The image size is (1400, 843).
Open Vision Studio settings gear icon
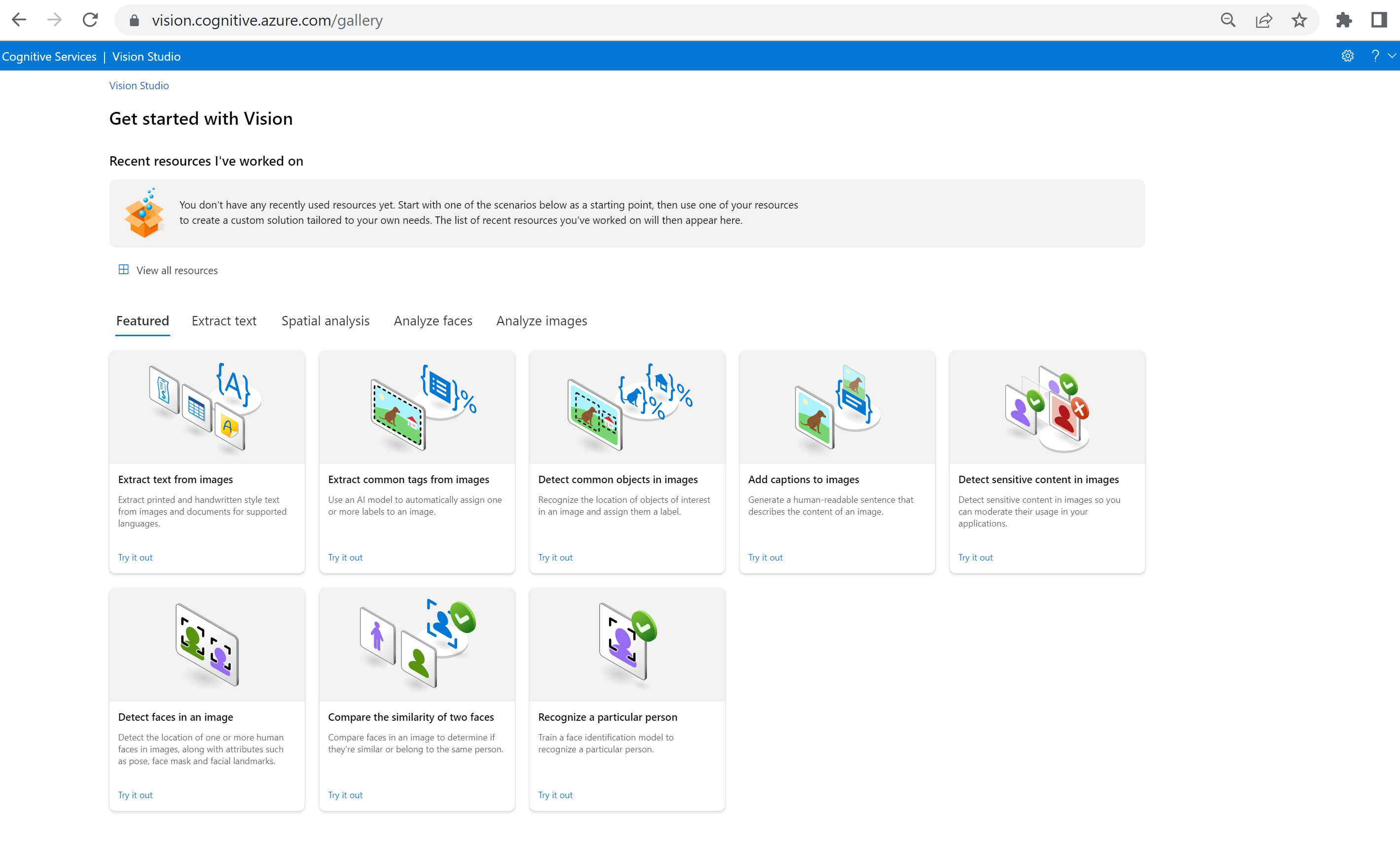pyautogui.click(x=1347, y=56)
